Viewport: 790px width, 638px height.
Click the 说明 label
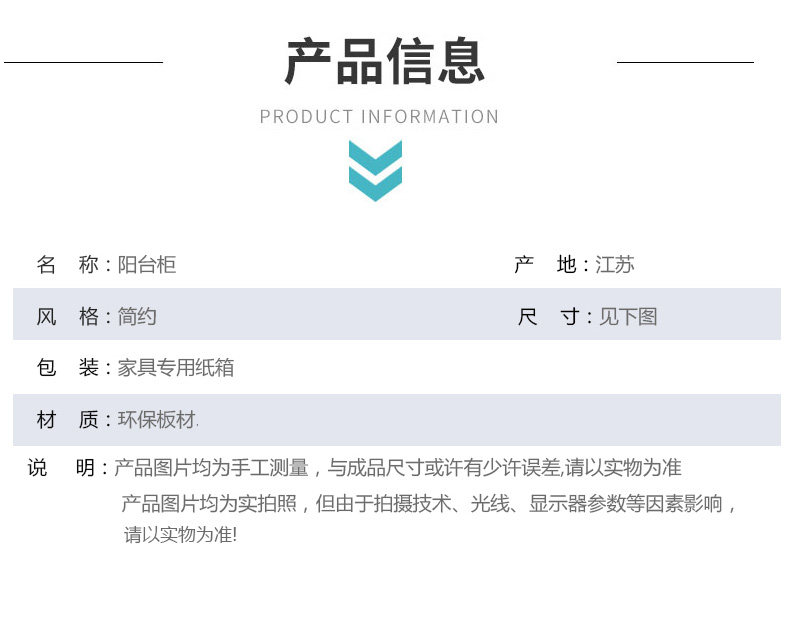tap(61, 468)
